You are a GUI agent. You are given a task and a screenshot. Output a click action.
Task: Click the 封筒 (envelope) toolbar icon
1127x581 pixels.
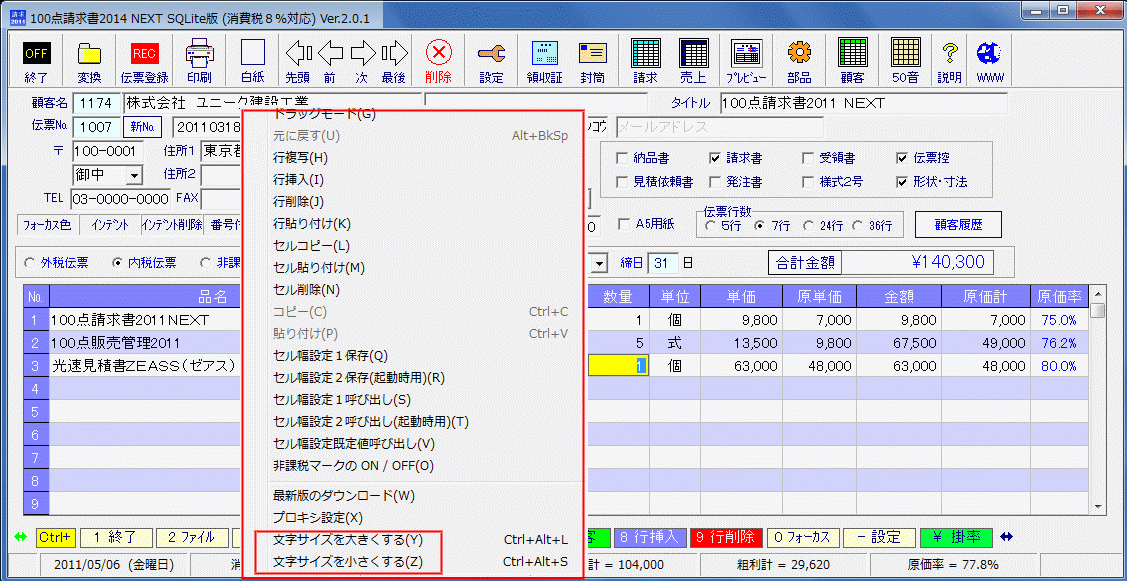pos(595,58)
